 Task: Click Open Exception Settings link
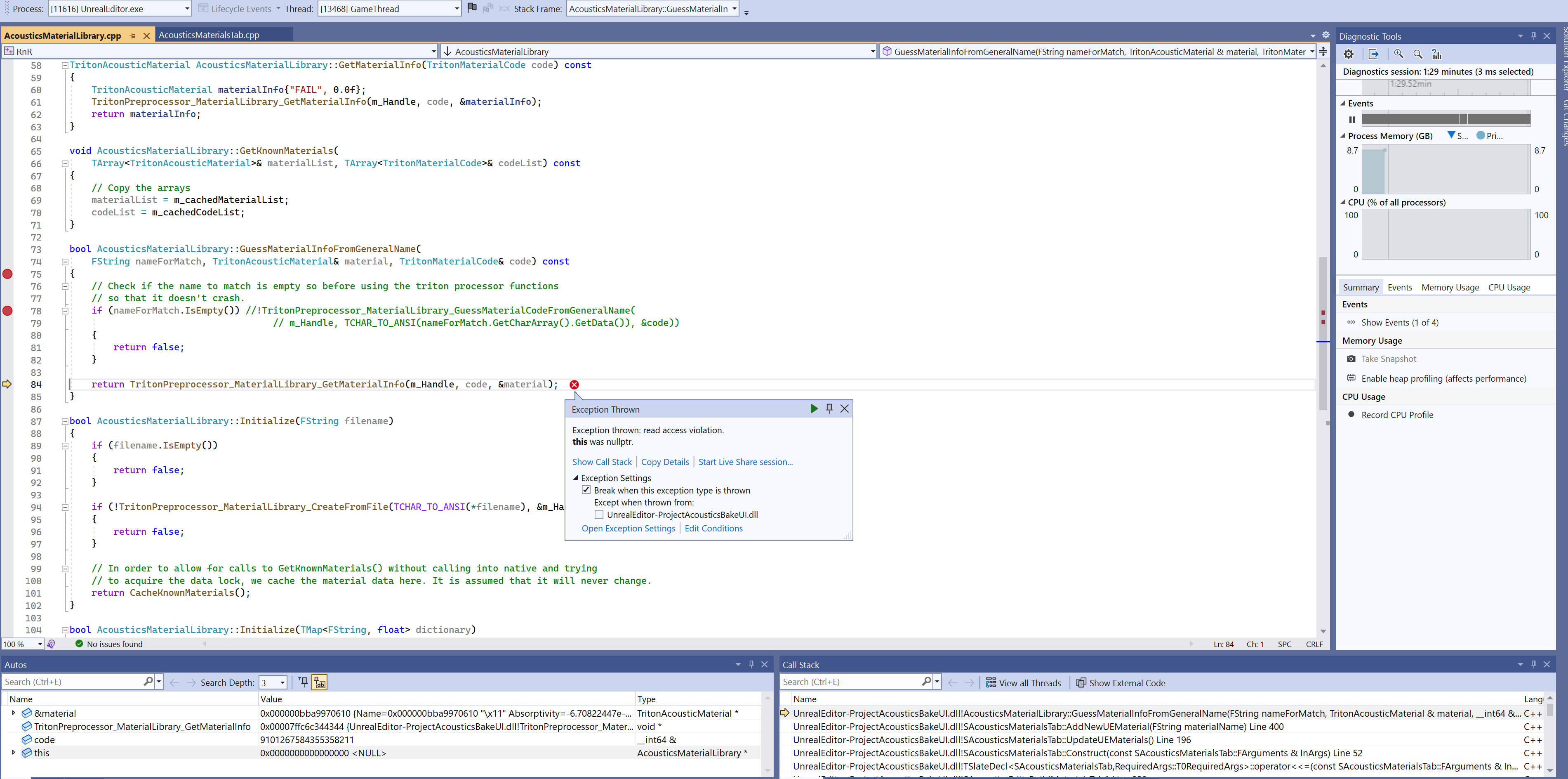(628, 528)
